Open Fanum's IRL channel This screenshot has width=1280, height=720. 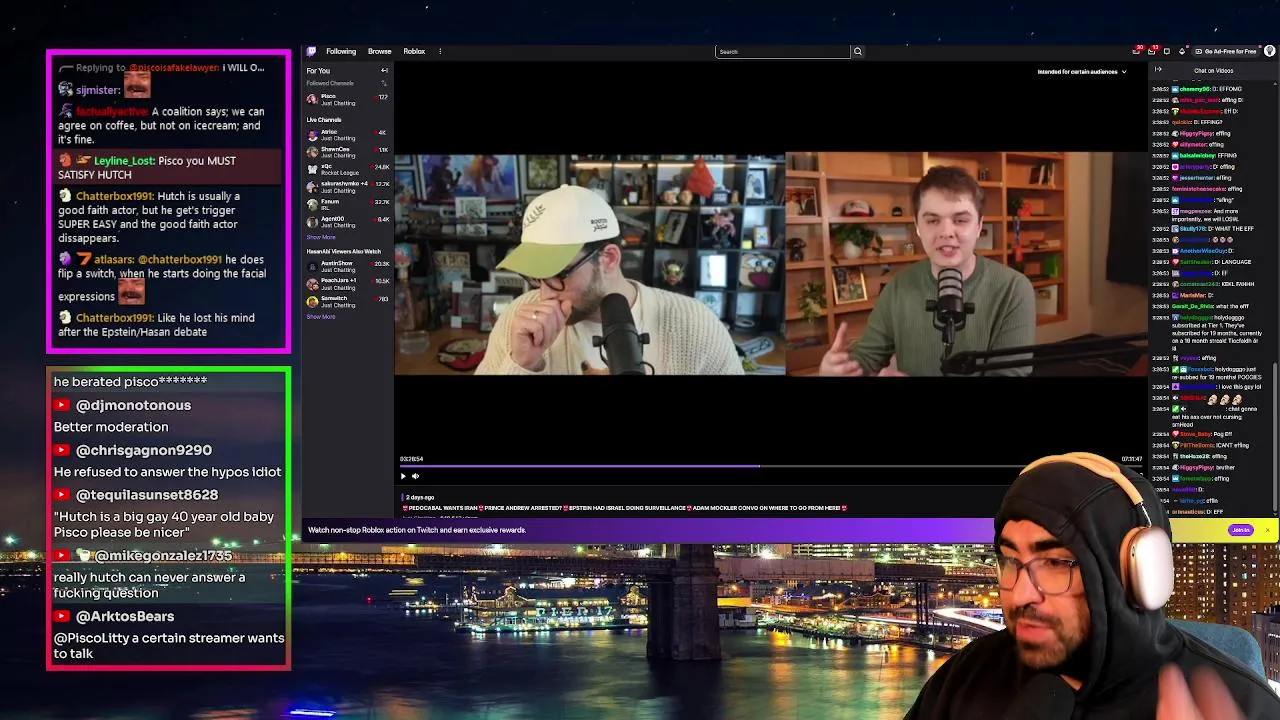(347, 204)
